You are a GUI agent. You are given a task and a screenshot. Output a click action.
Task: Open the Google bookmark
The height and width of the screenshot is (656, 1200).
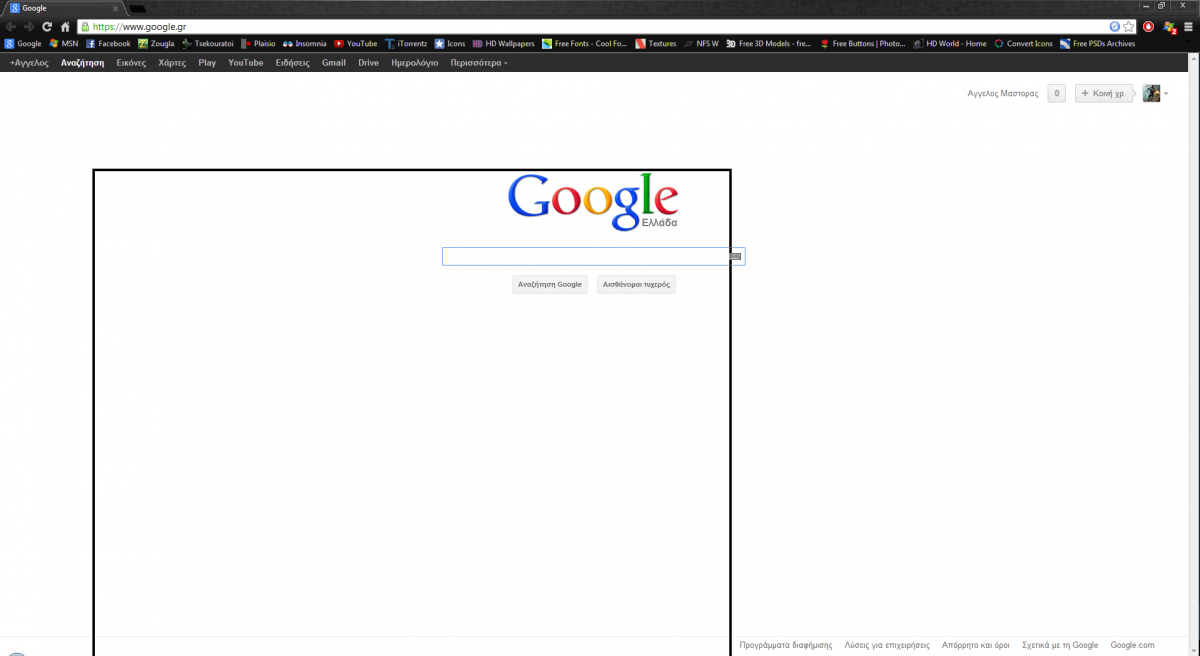tap(24, 44)
